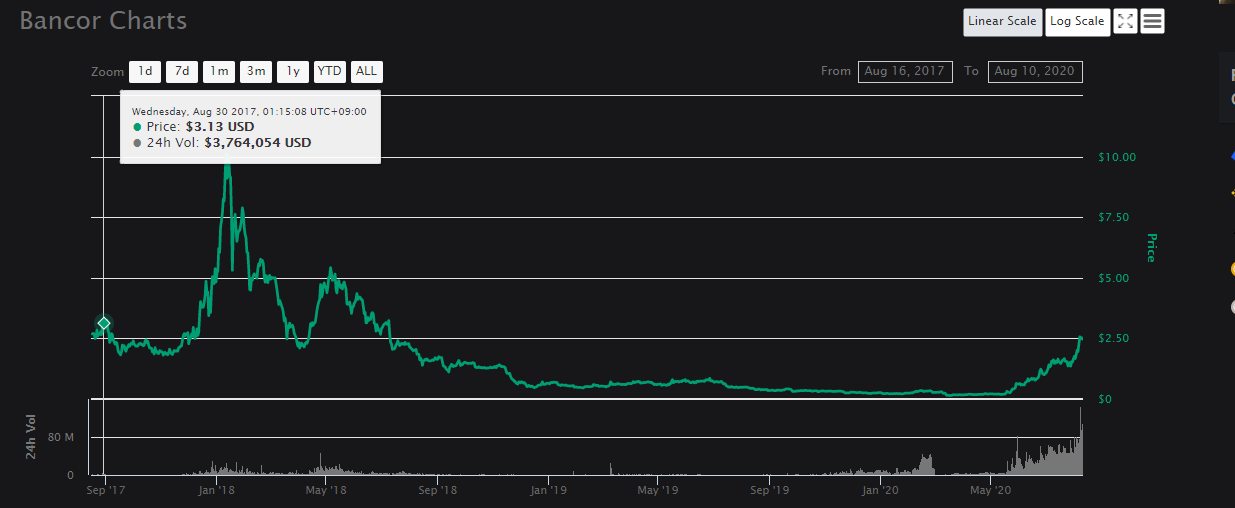Screen dimensions: 1235x508
Task: Set zoom range to 3m
Action: coord(256,71)
